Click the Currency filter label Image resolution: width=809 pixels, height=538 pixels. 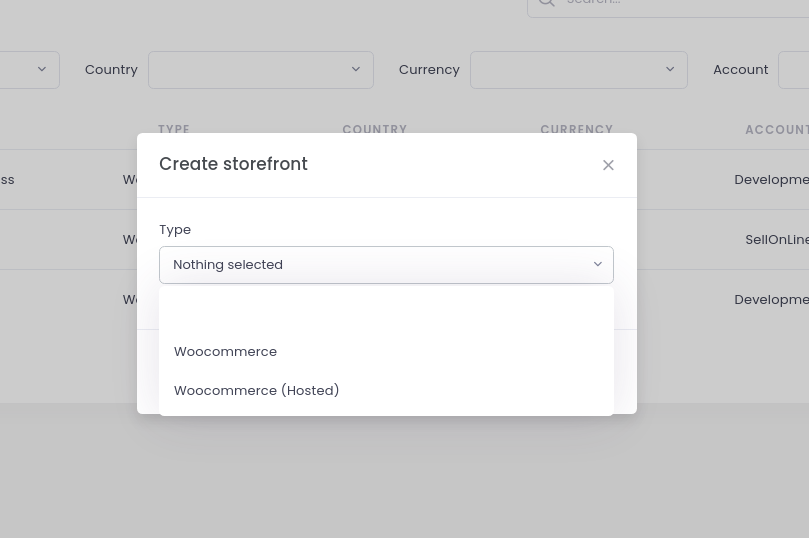(429, 70)
